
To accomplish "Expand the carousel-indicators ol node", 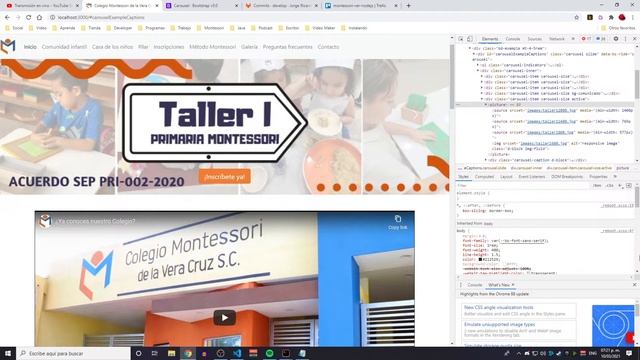I will (478, 65).
